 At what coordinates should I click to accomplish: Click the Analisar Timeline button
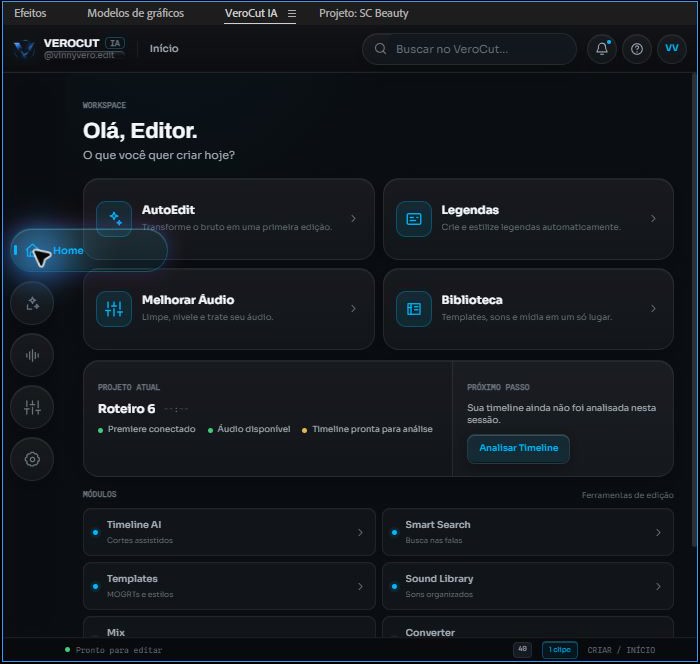[518, 448]
